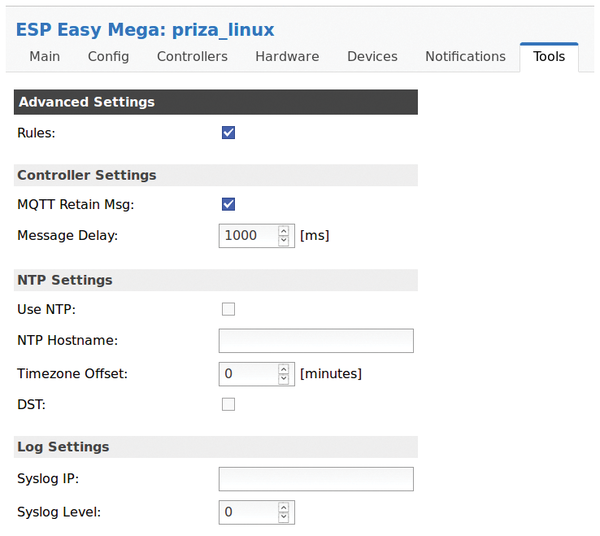Screen dimensions: 600x536
Task: Increment the Timezone Offset using the up arrow
Action: (x=284, y=370)
